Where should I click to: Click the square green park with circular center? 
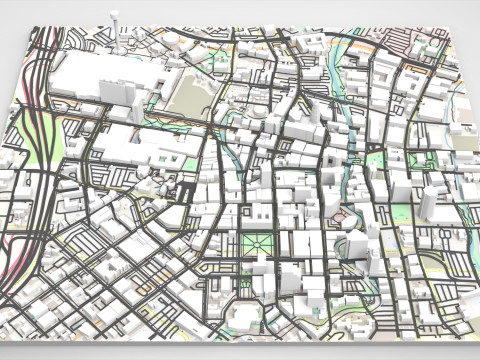(257, 245)
